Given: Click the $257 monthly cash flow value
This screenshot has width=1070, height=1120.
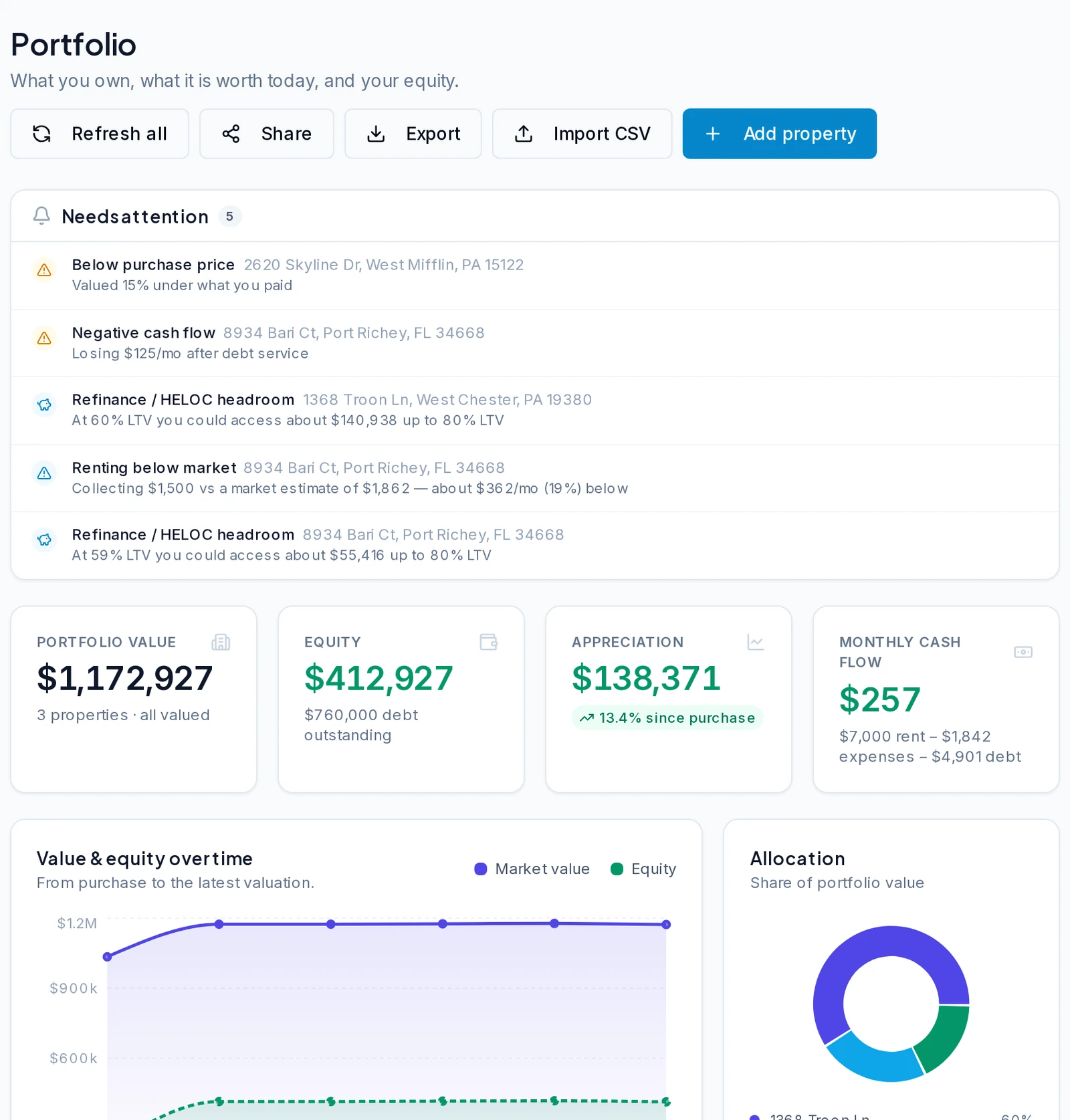Looking at the screenshot, I should (880, 700).
